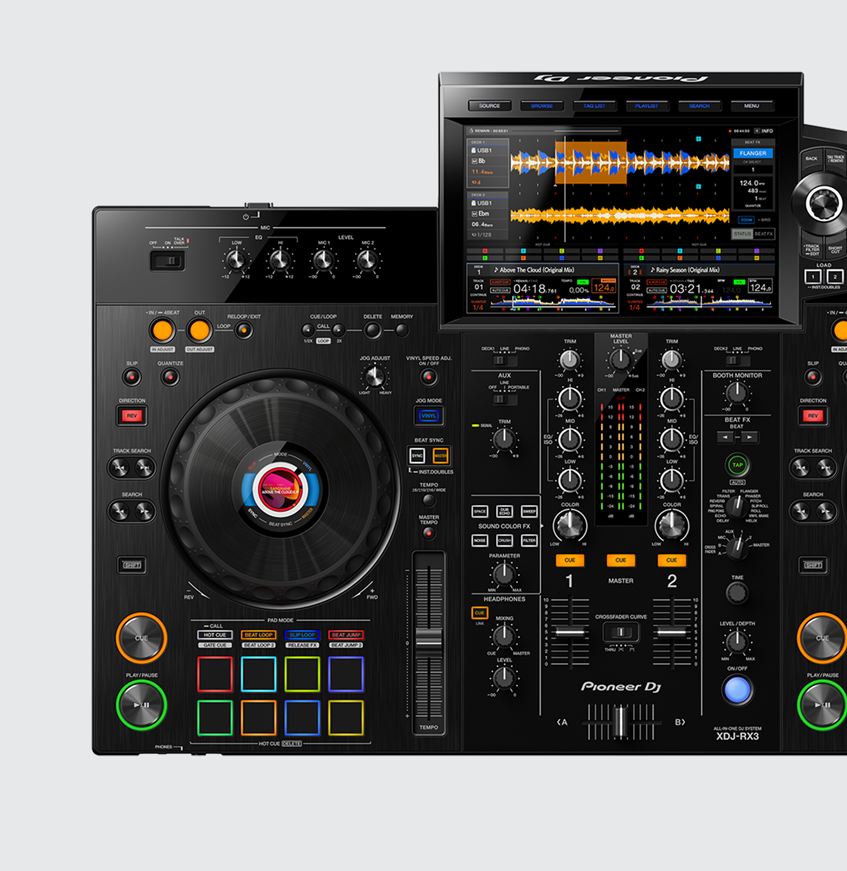
Task: Open the SEARCH tab on the touchscreen
Action: pyautogui.click(x=699, y=106)
